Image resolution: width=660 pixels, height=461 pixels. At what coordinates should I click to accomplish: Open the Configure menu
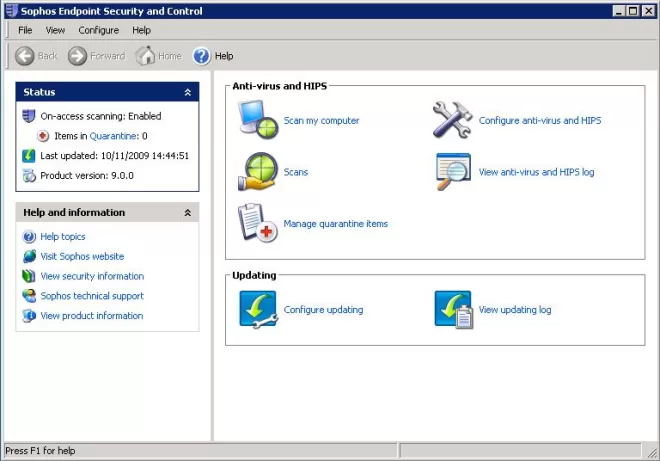(x=98, y=30)
